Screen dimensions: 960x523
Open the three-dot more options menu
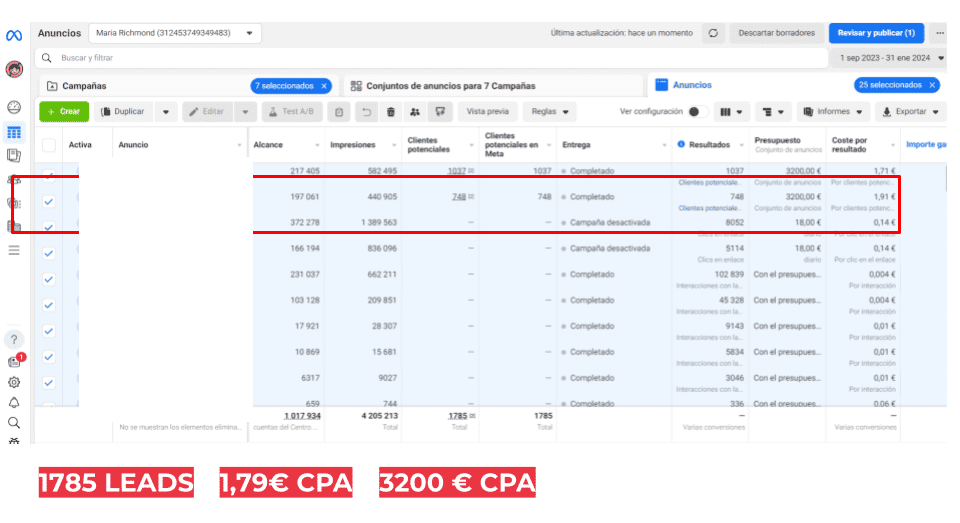pos(939,33)
